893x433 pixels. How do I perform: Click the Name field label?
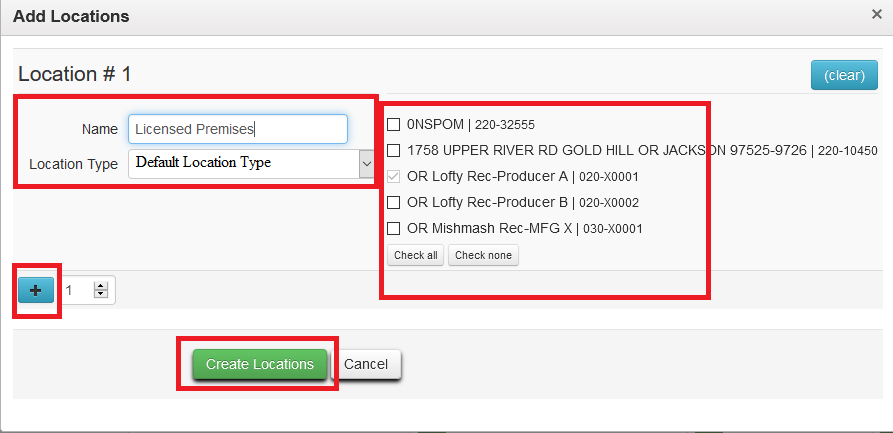pos(99,130)
